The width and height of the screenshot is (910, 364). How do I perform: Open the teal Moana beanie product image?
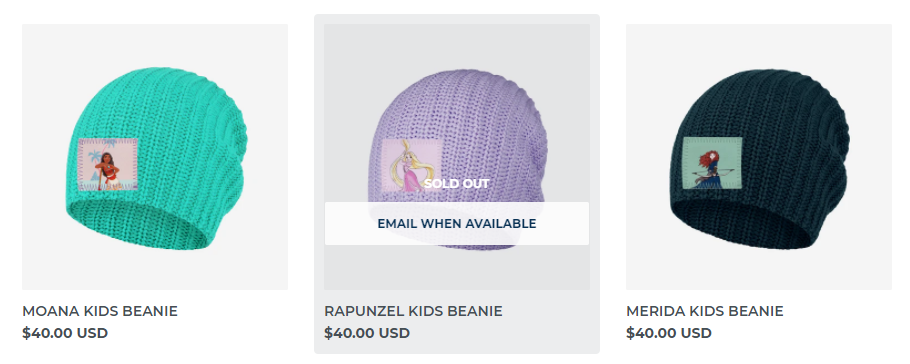[x=155, y=157]
